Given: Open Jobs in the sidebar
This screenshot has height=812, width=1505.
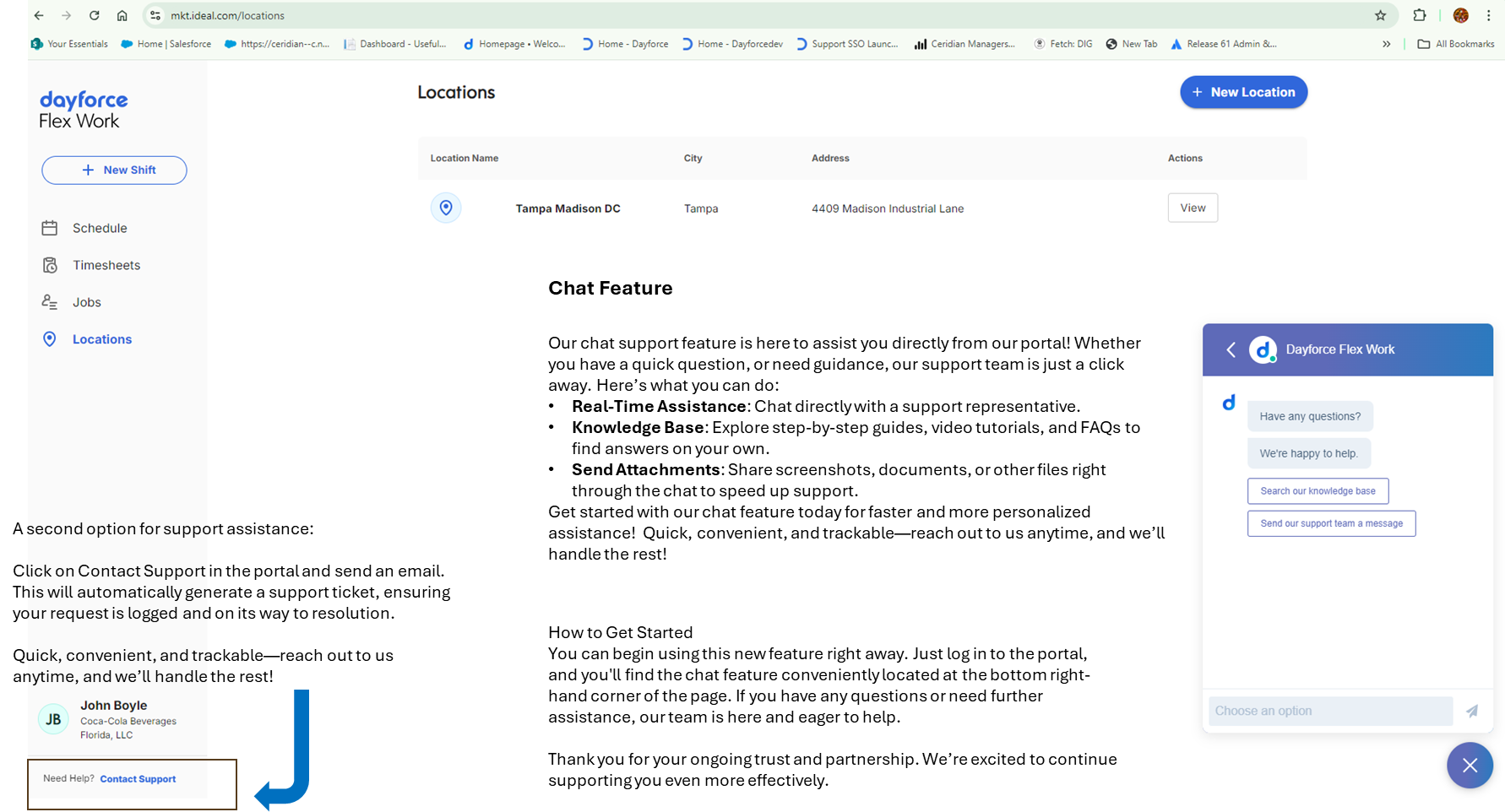Looking at the screenshot, I should 87,302.
